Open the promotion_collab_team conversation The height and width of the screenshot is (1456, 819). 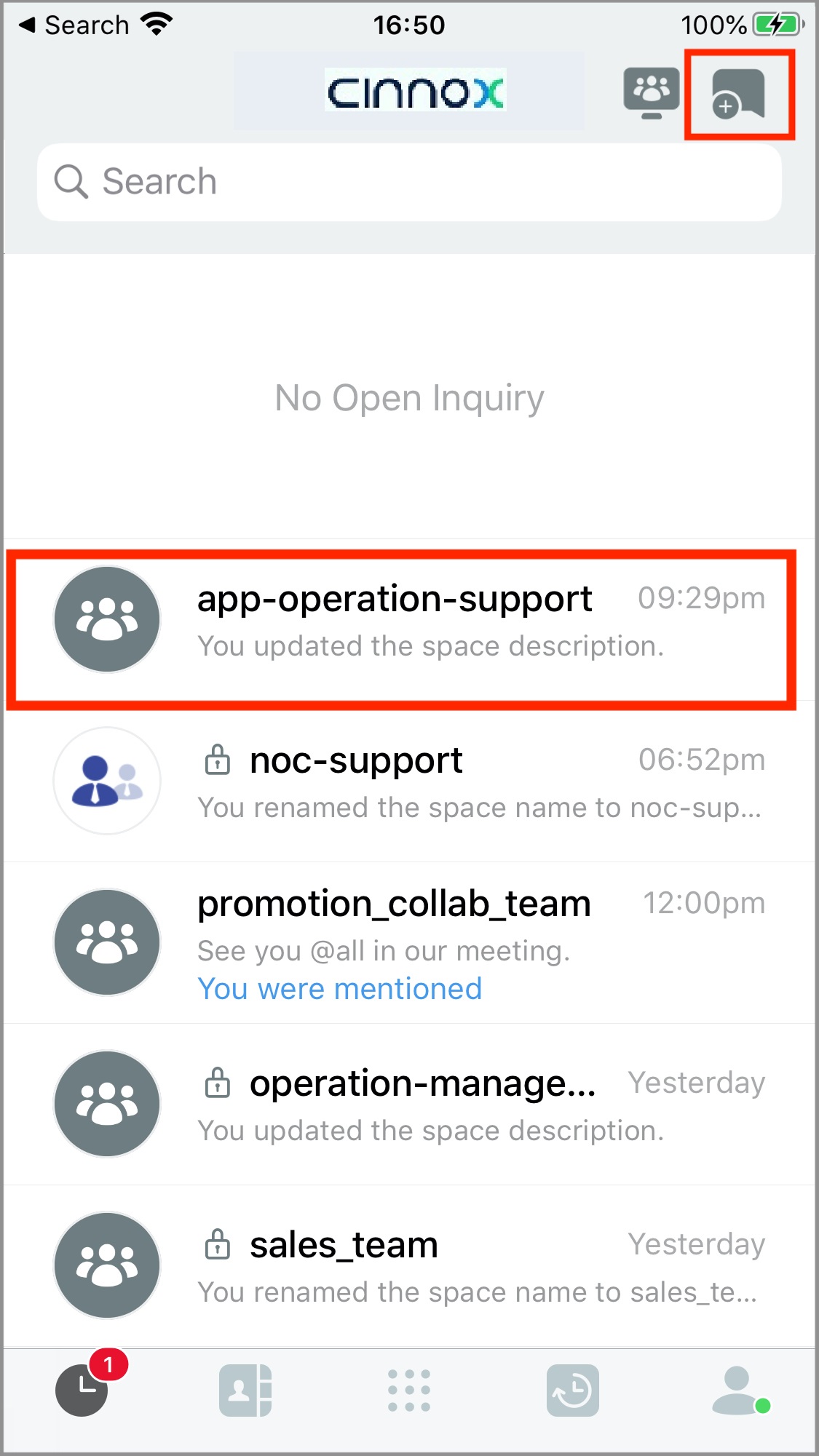(x=409, y=943)
